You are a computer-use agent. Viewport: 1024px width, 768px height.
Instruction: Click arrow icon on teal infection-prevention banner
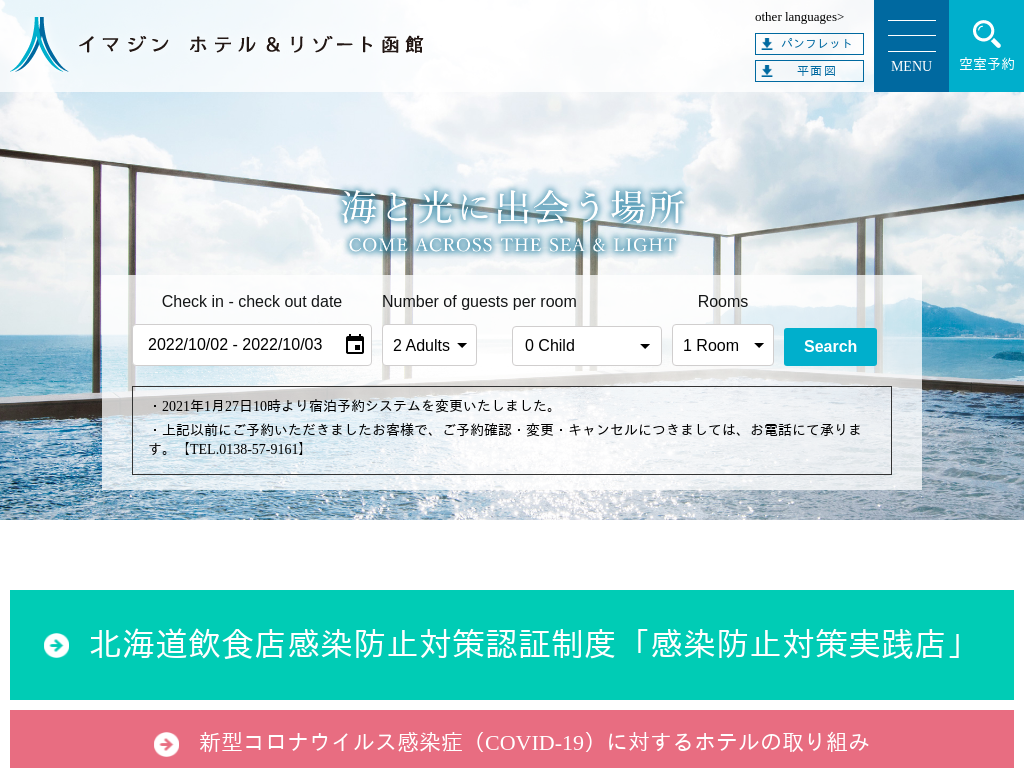[57, 646]
